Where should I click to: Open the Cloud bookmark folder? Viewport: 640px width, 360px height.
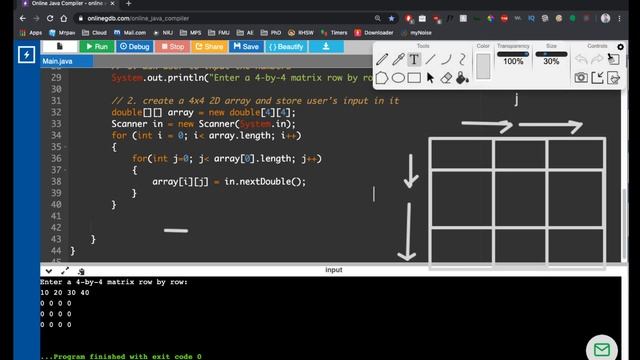point(94,33)
